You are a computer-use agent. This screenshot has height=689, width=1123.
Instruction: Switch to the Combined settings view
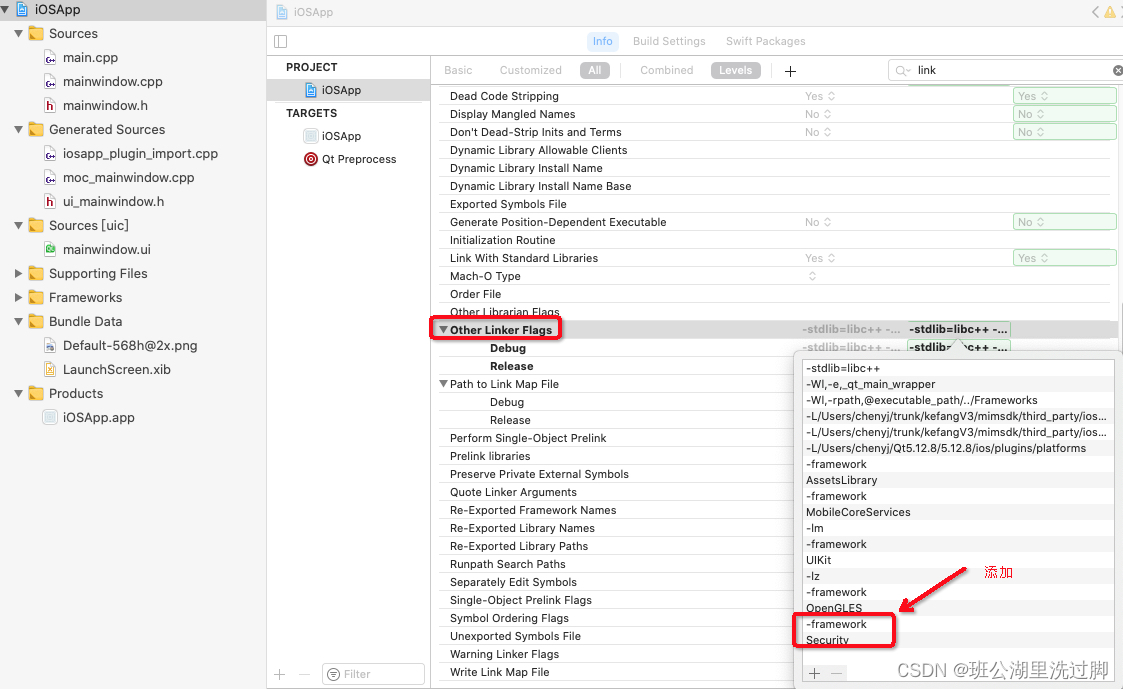[666, 70]
